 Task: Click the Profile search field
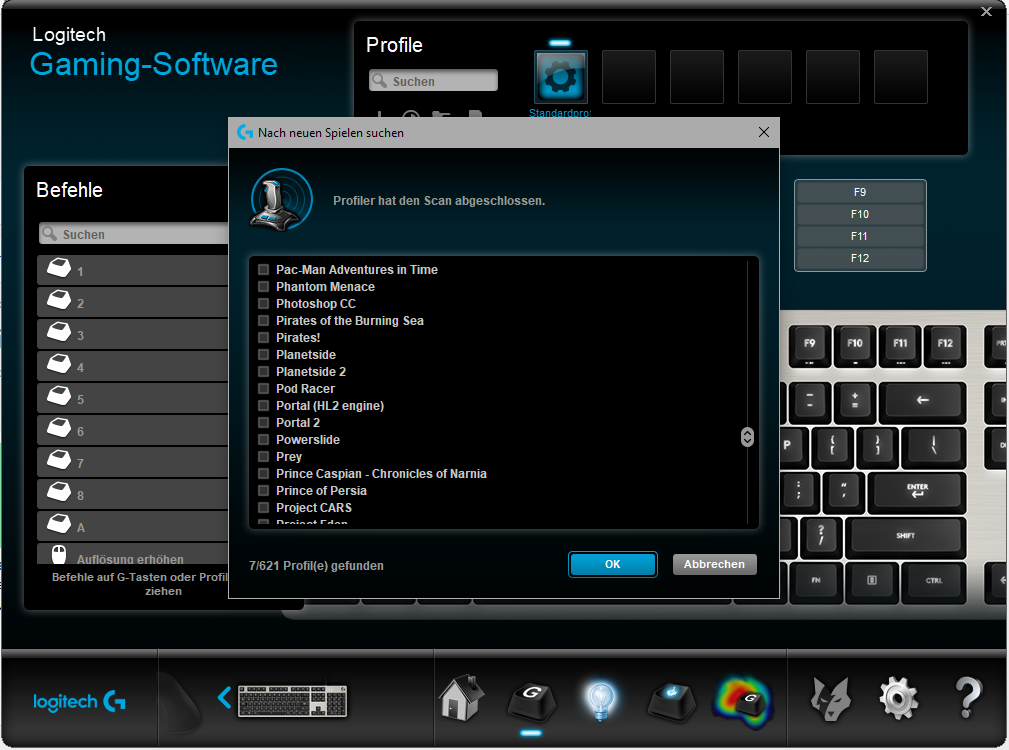433,80
